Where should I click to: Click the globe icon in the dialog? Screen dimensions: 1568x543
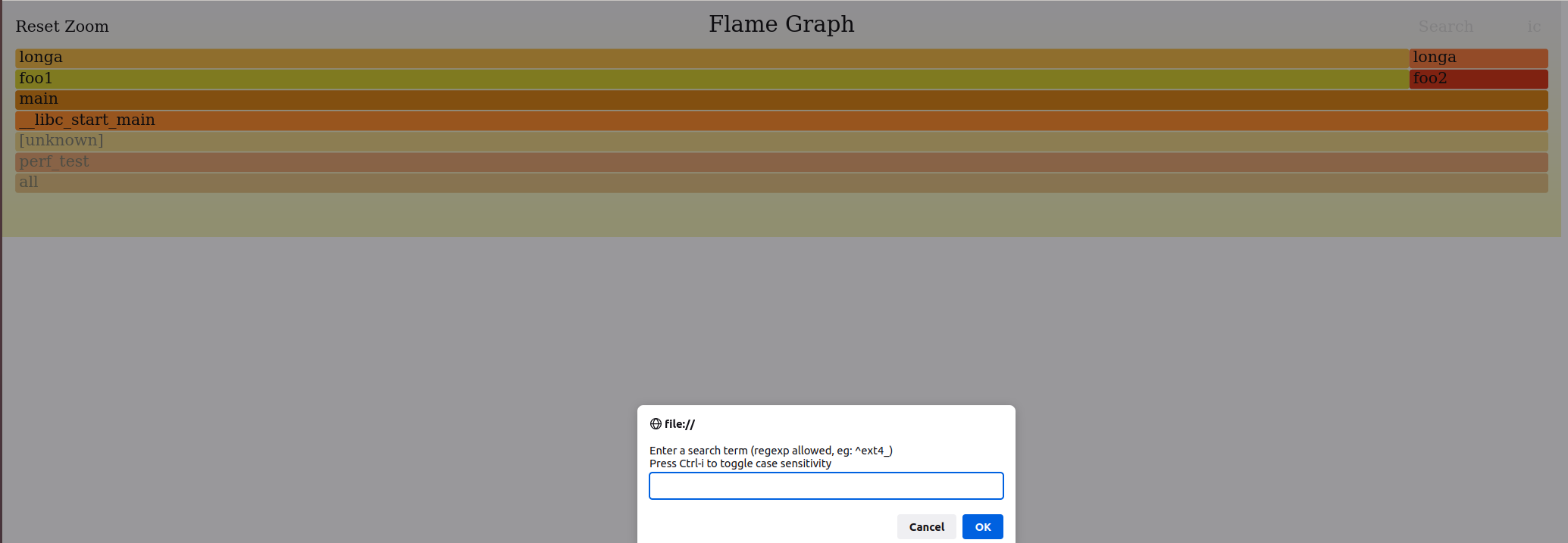(656, 424)
